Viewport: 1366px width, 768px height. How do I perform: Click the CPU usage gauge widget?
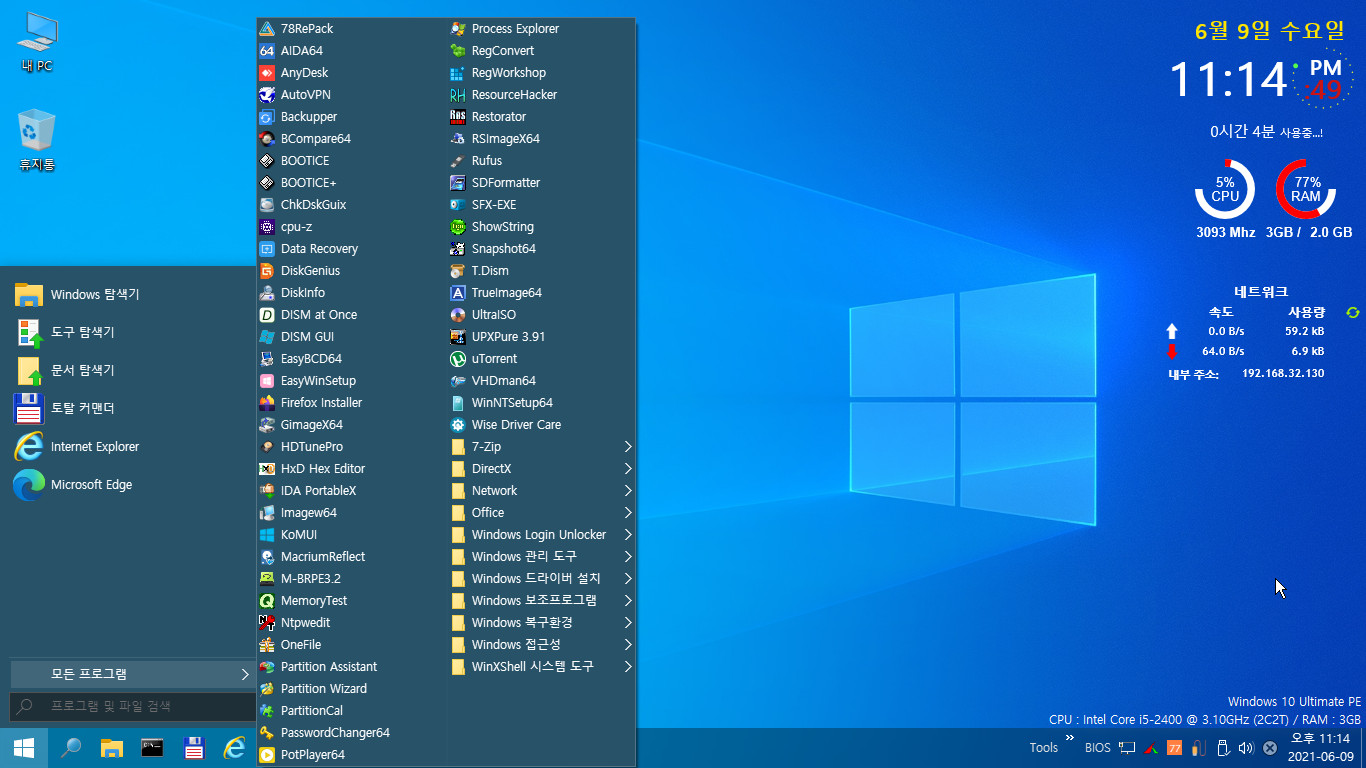1225,189
